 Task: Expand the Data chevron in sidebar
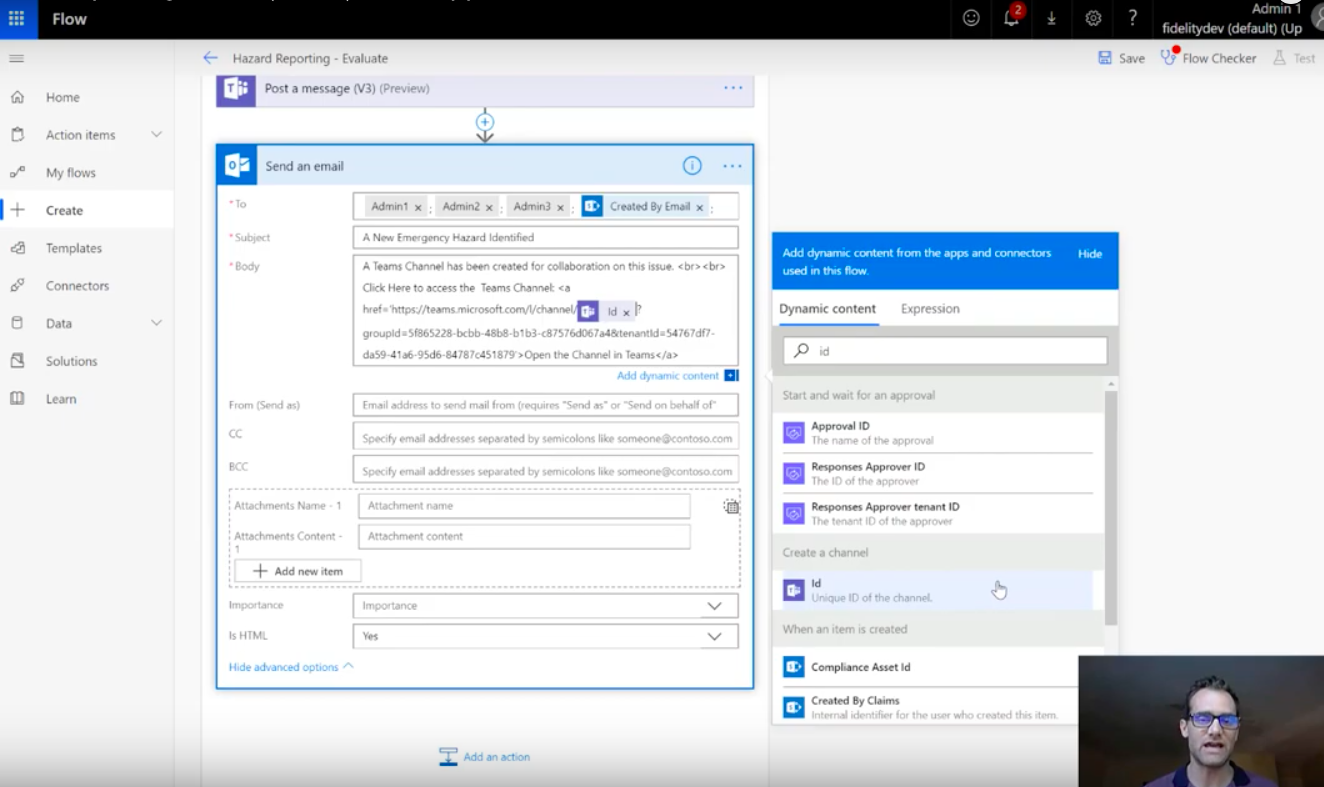(156, 323)
